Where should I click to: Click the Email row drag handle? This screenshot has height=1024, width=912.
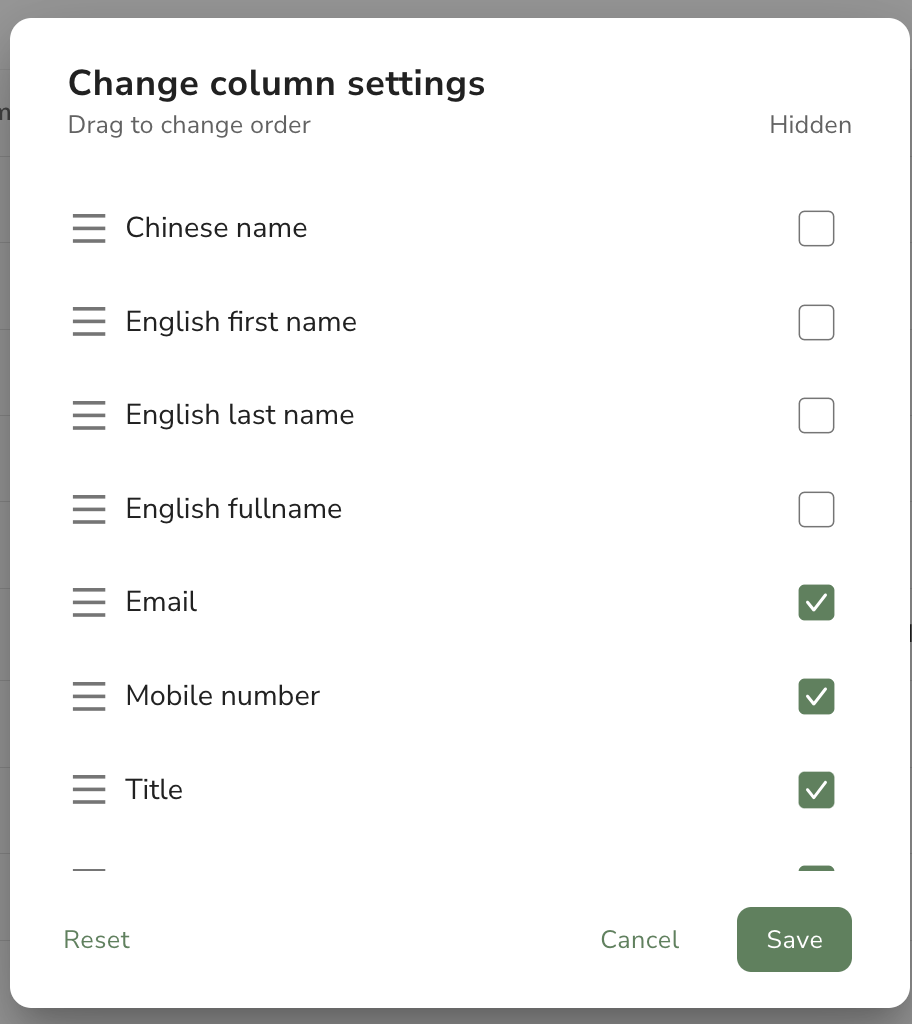(x=89, y=602)
